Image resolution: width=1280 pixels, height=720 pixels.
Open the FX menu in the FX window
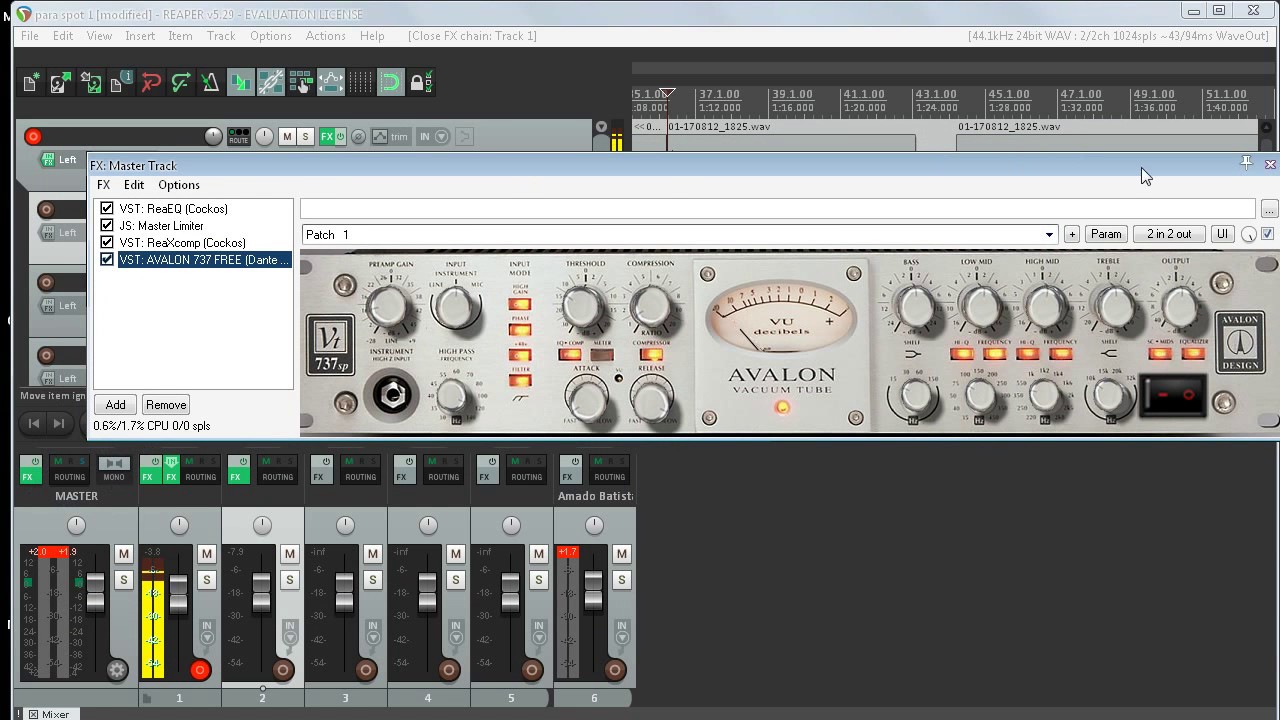pyautogui.click(x=103, y=185)
